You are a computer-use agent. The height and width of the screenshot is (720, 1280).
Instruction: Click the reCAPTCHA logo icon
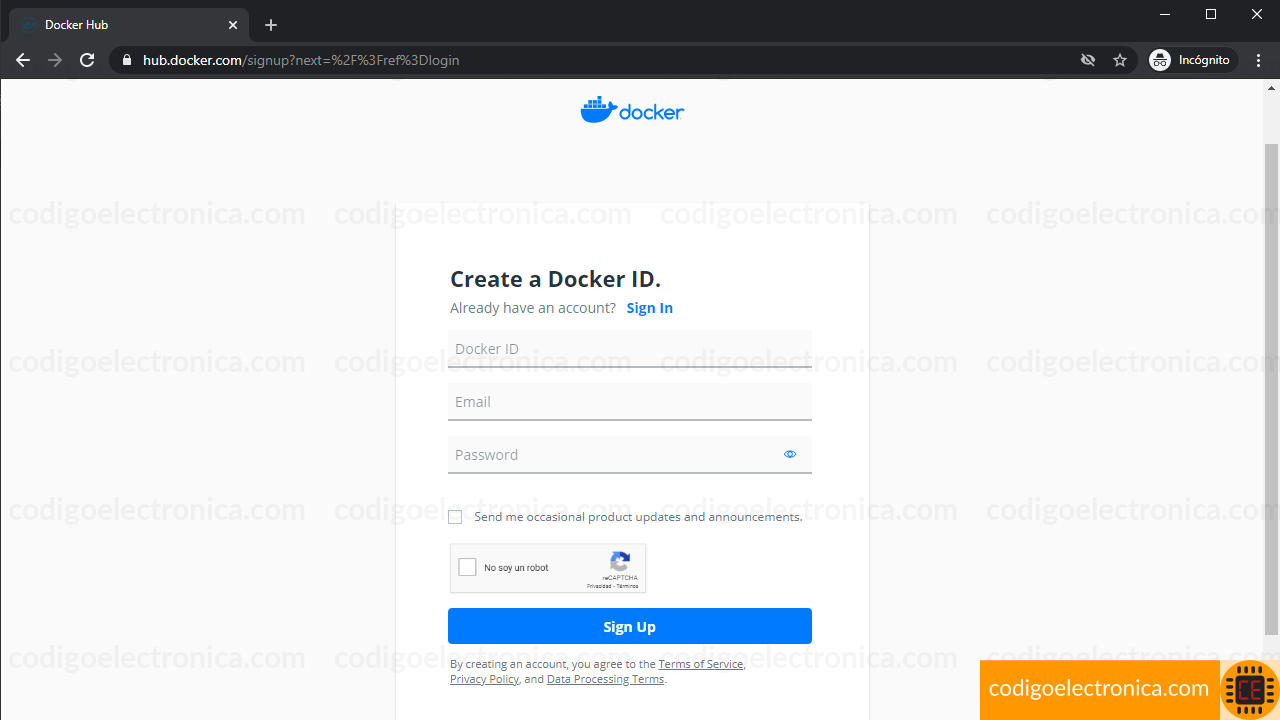click(x=620, y=562)
